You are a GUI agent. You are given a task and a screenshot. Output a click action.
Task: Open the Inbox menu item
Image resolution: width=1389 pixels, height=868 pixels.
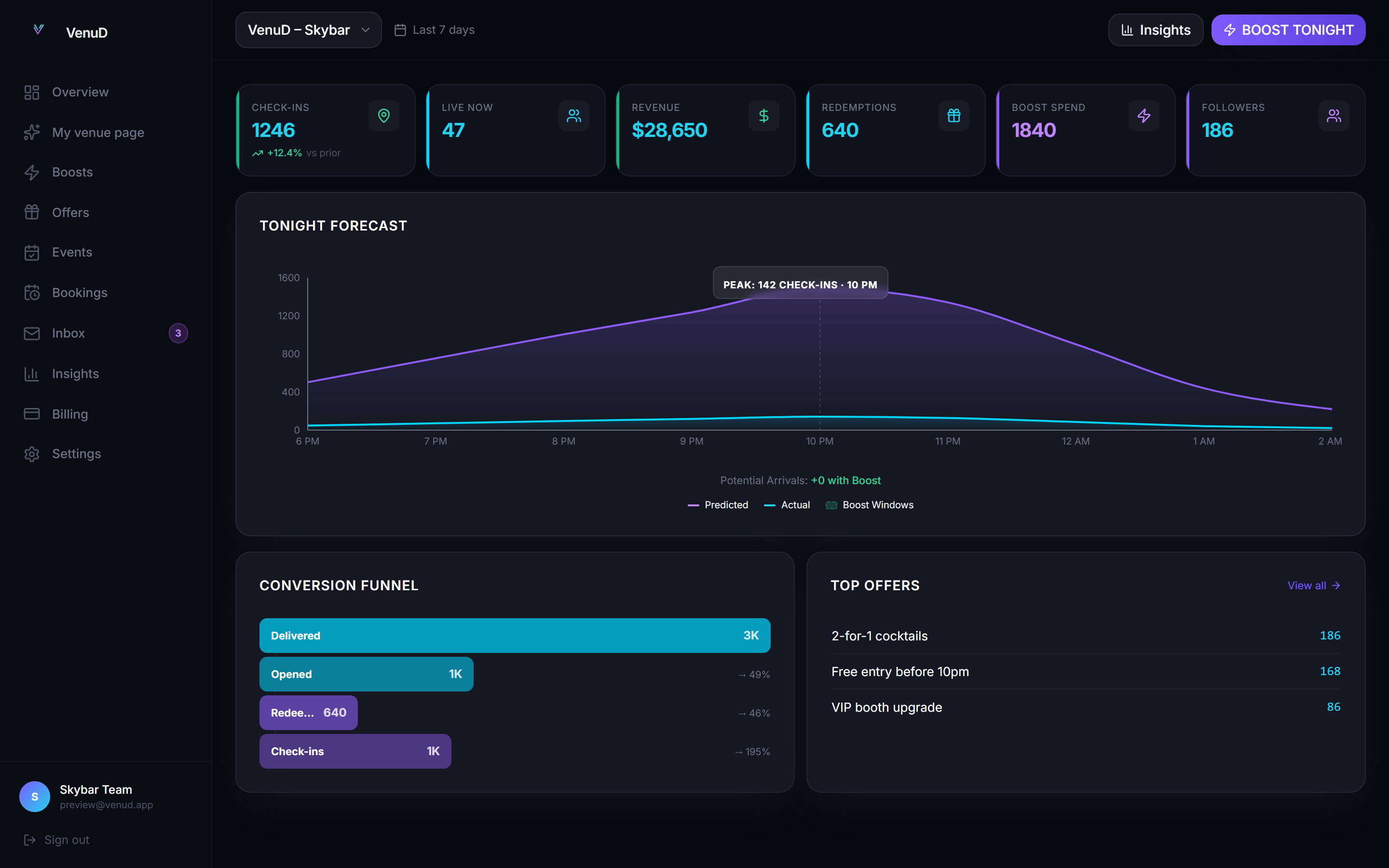pos(106,334)
